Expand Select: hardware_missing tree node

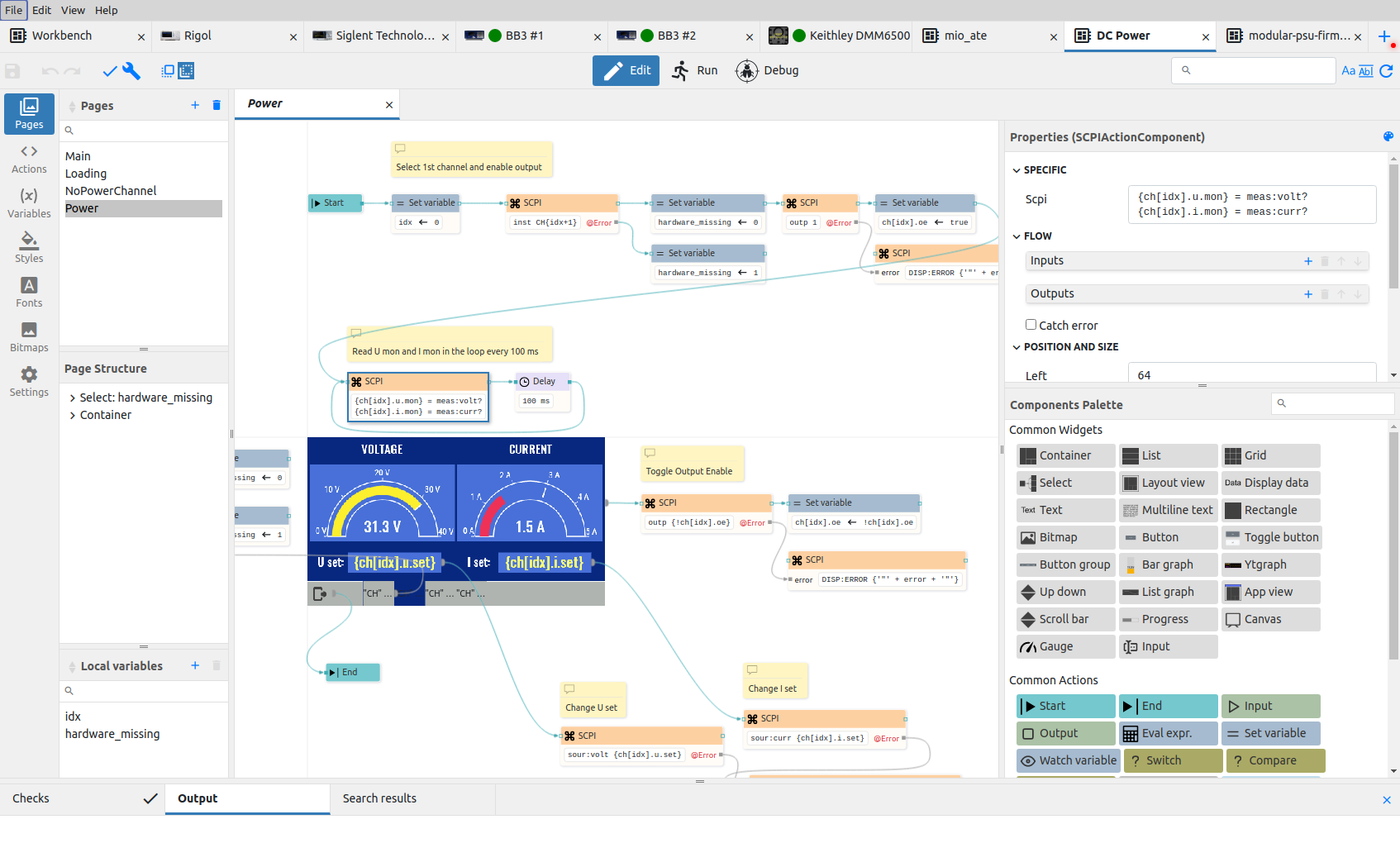[73, 398]
